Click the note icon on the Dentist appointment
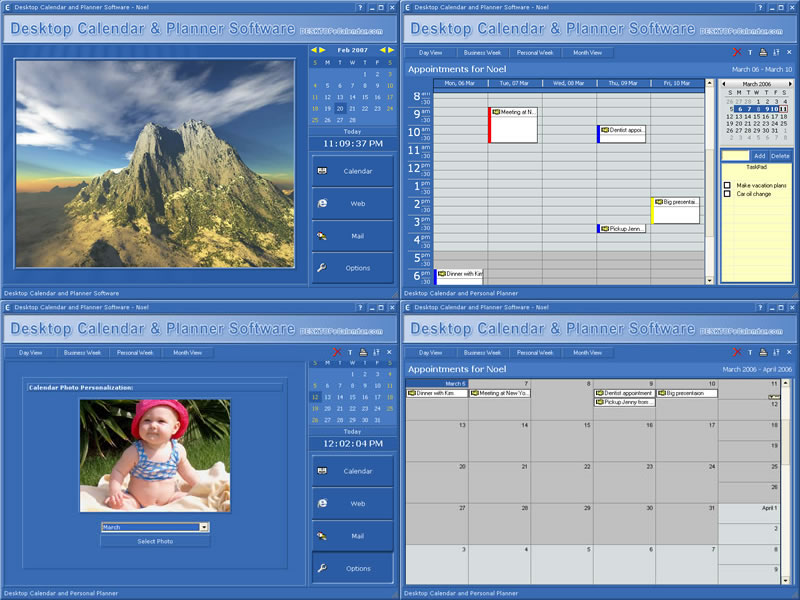The height and width of the screenshot is (600, 800). point(604,129)
